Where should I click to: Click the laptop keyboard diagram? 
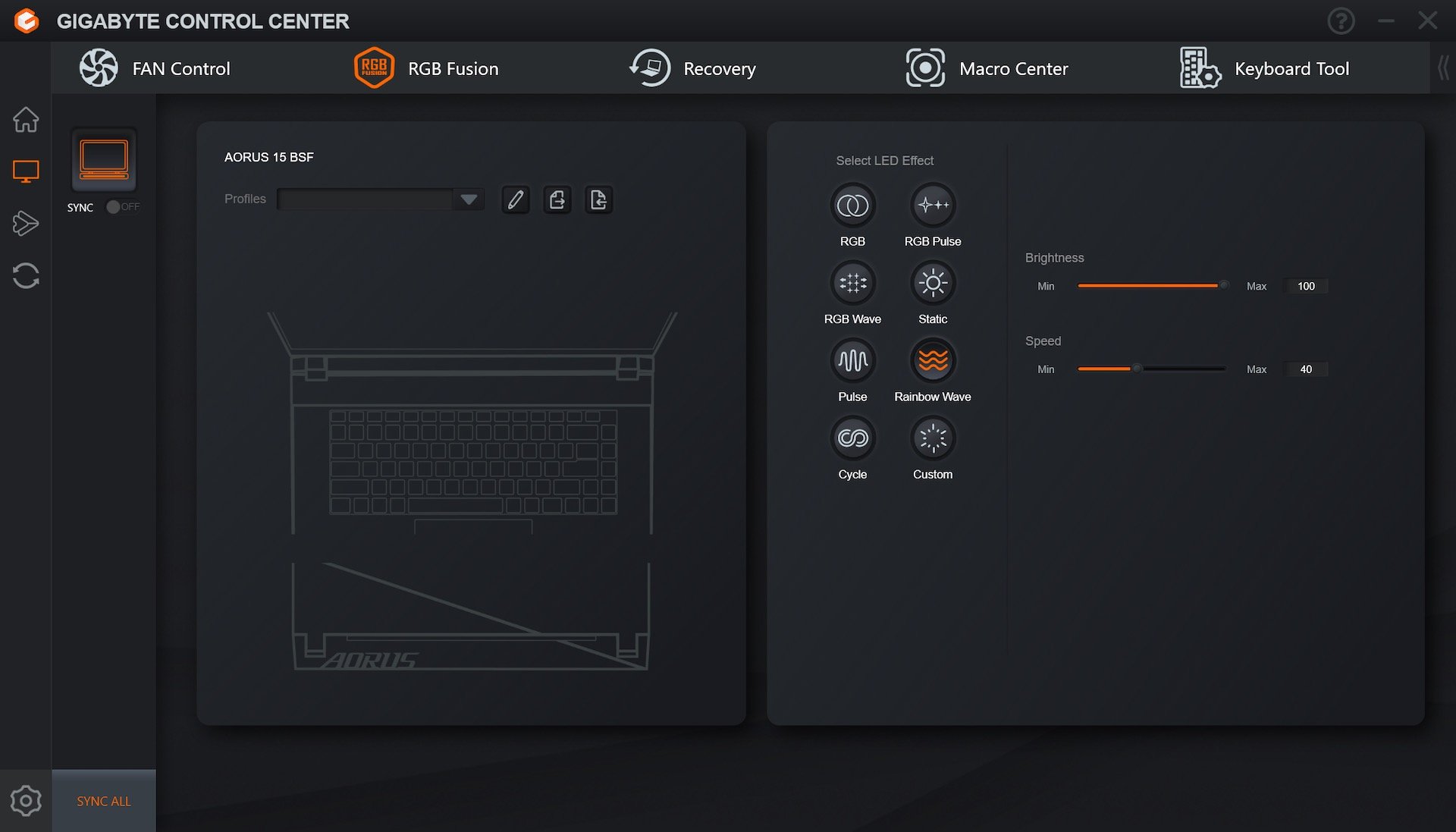click(x=473, y=463)
